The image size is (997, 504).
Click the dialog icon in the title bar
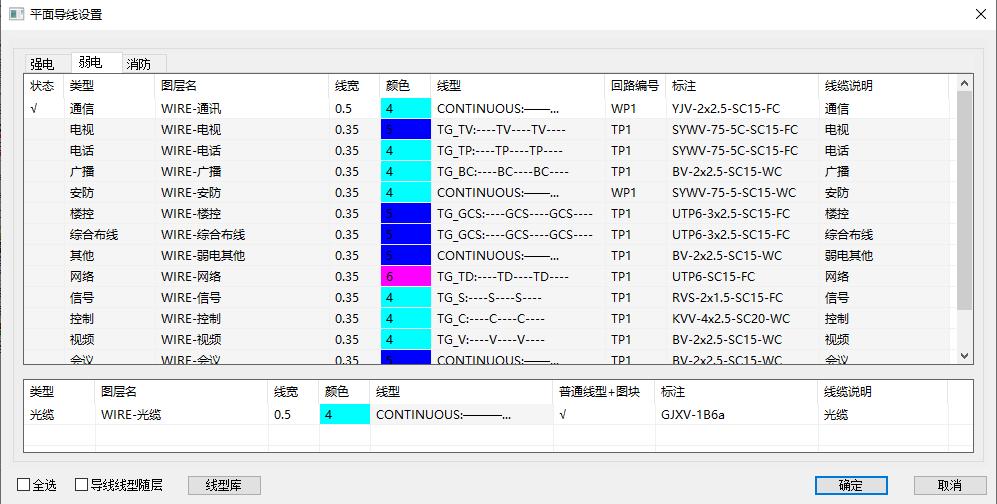click(16, 14)
